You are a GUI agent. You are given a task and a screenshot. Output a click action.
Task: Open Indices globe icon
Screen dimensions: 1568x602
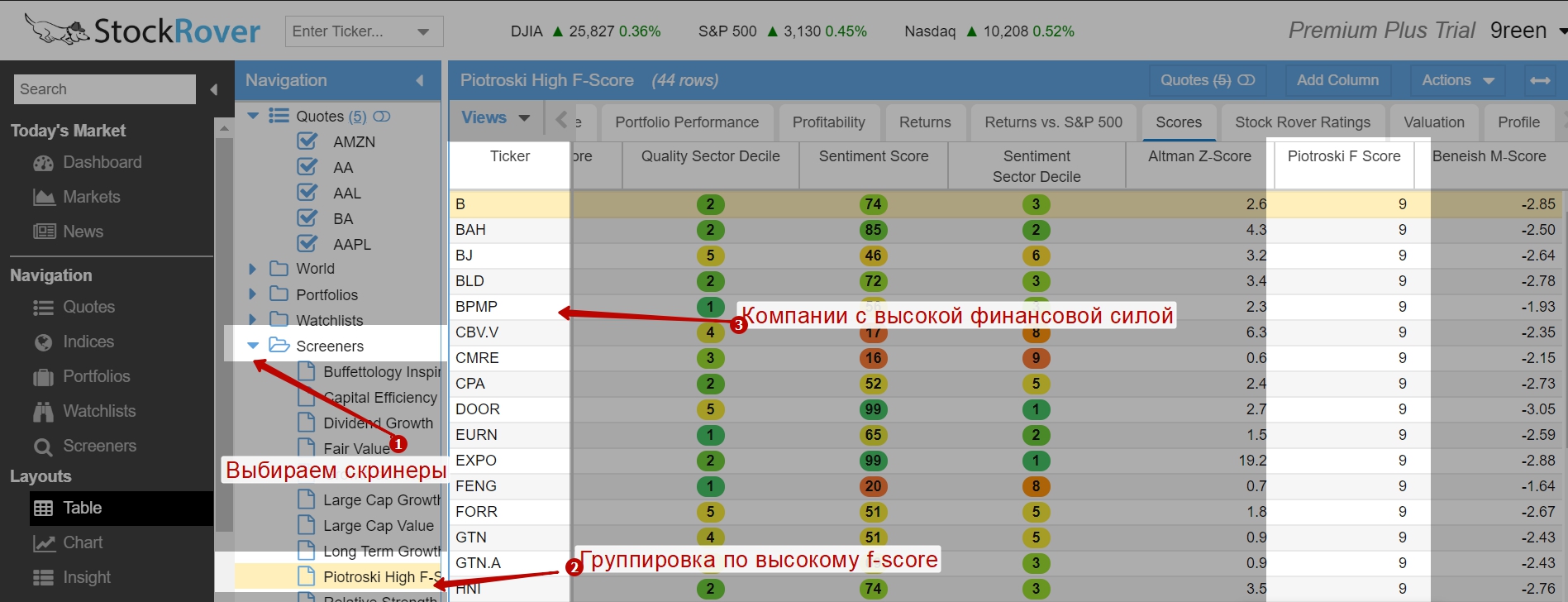[43, 342]
